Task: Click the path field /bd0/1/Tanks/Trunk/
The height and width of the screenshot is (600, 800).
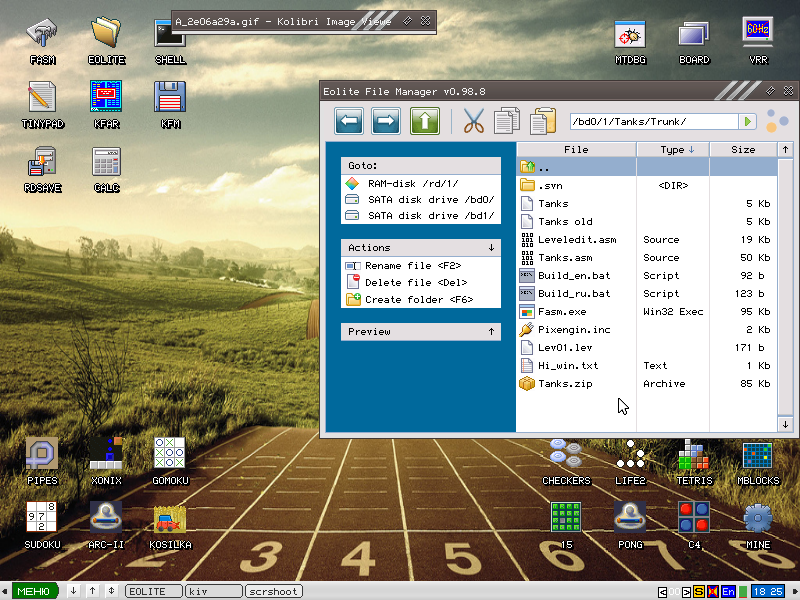Action: pos(652,122)
